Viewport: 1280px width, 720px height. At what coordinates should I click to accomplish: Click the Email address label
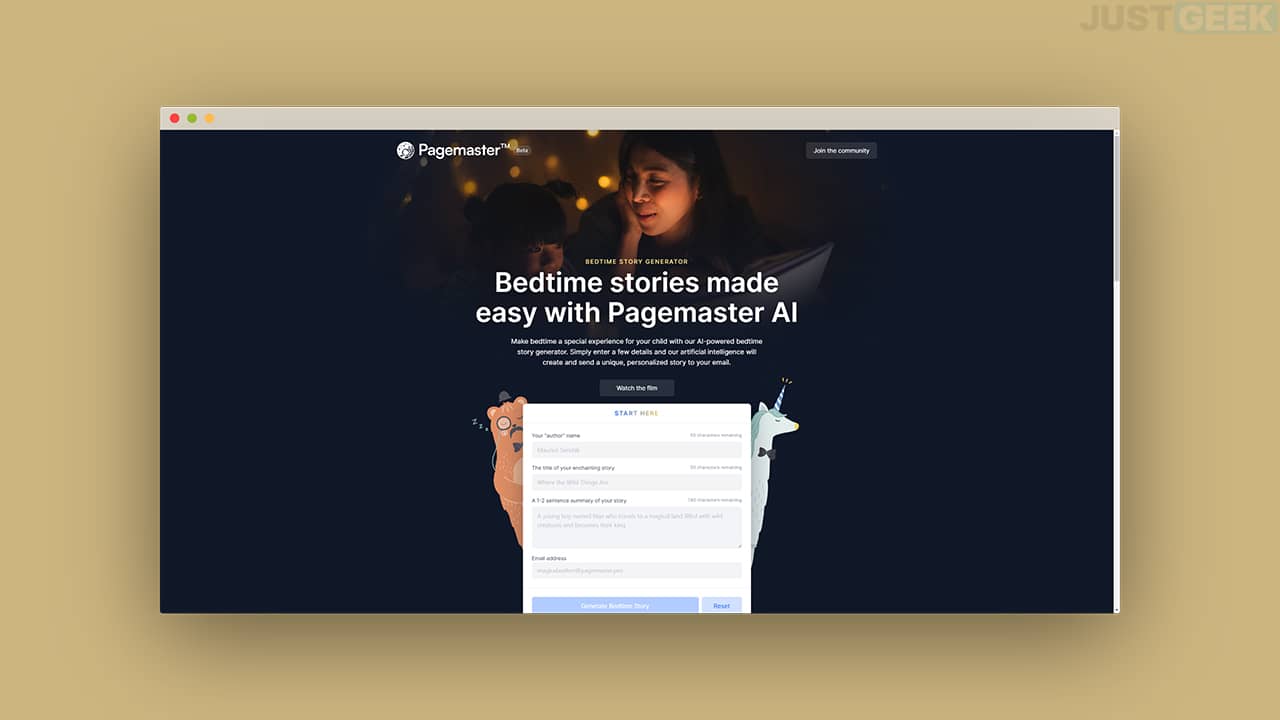click(549, 558)
